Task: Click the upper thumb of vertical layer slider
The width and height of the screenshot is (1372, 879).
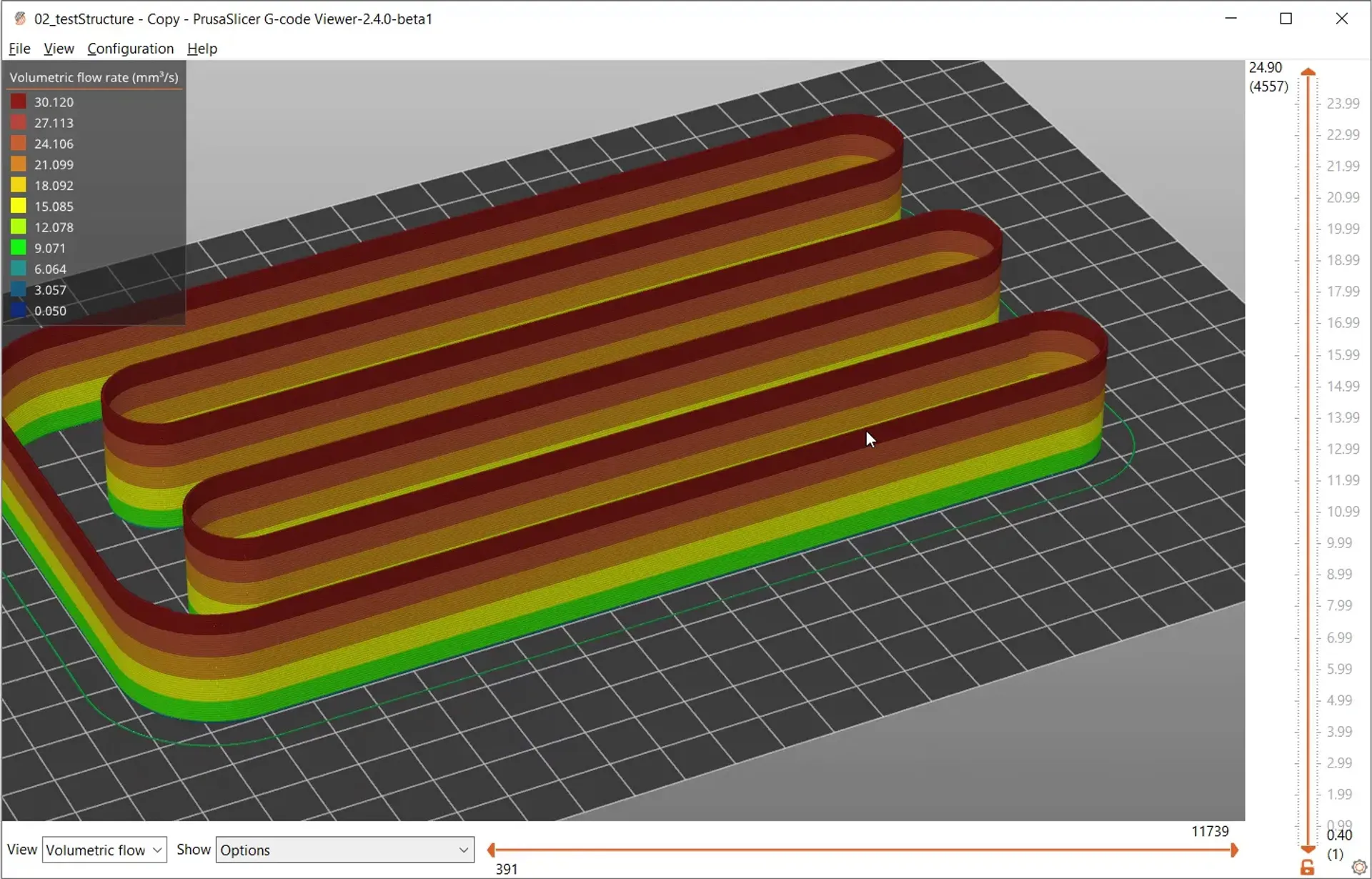Action: pyautogui.click(x=1308, y=72)
